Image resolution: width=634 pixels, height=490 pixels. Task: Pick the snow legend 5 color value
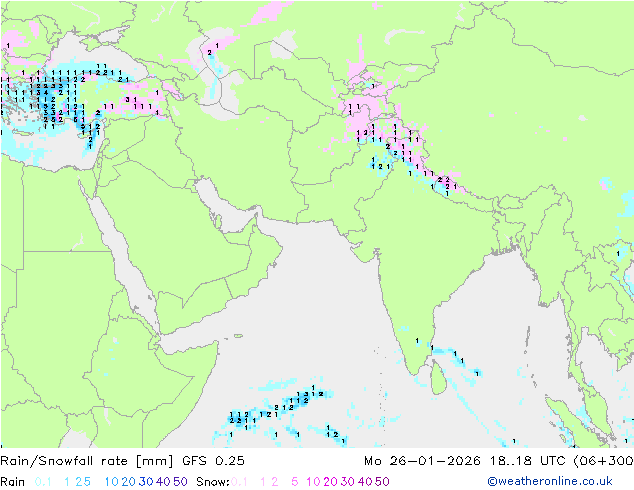coord(295,482)
